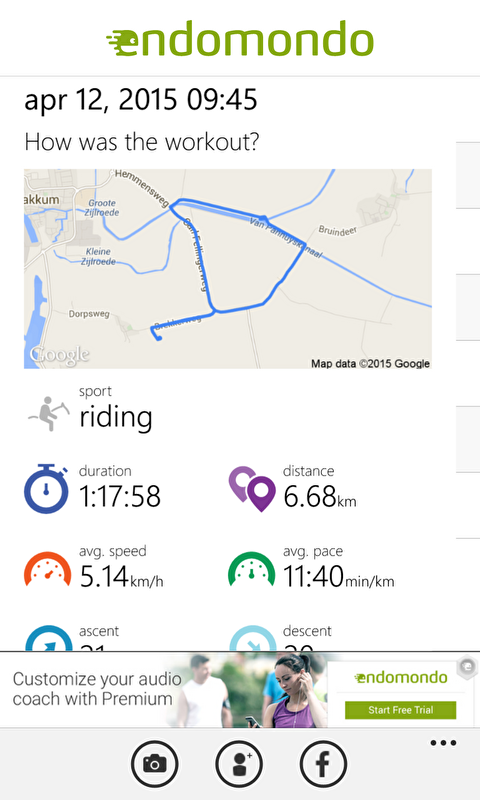The width and height of the screenshot is (480, 800).
Task: Tap the 6.68 km distance value
Action: coord(320,496)
